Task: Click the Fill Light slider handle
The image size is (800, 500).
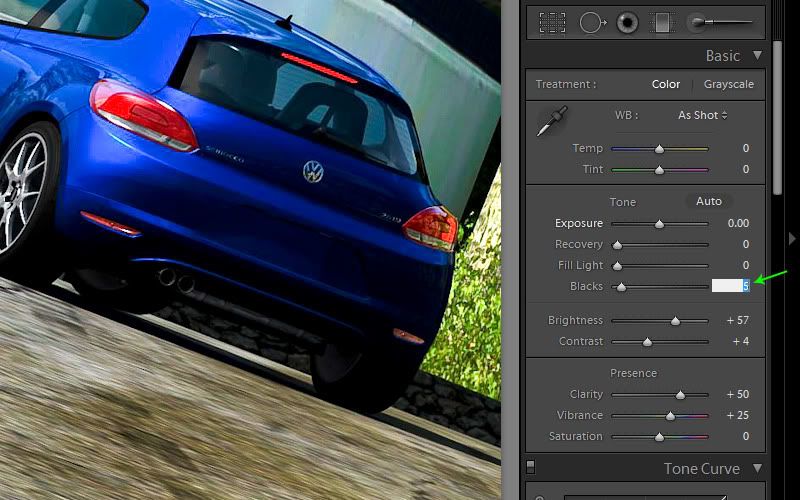Action: pos(617,266)
